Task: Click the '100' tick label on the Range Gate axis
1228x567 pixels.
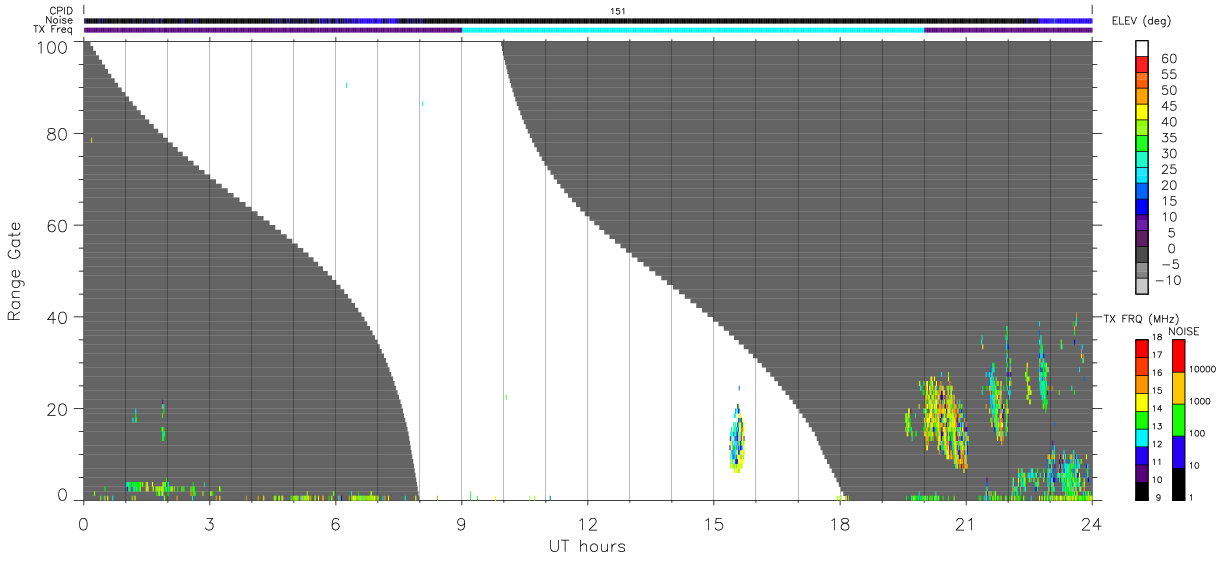Action: pos(53,46)
